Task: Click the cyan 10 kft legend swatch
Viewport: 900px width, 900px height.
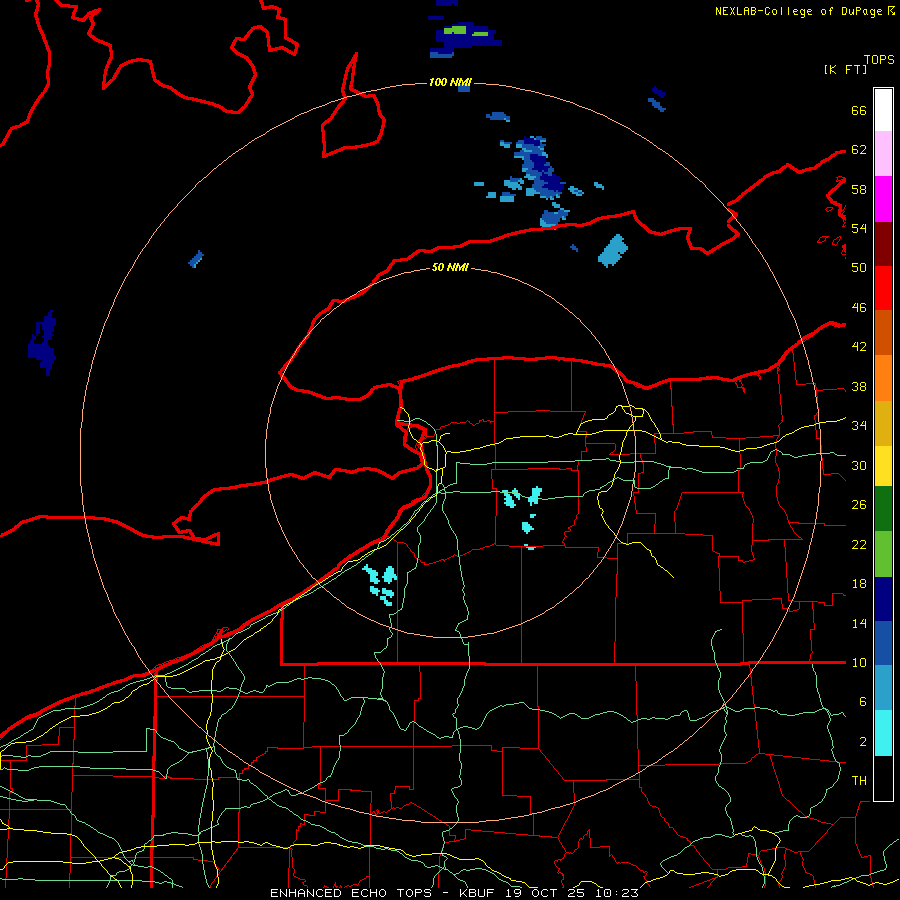Action: [883, 733]
